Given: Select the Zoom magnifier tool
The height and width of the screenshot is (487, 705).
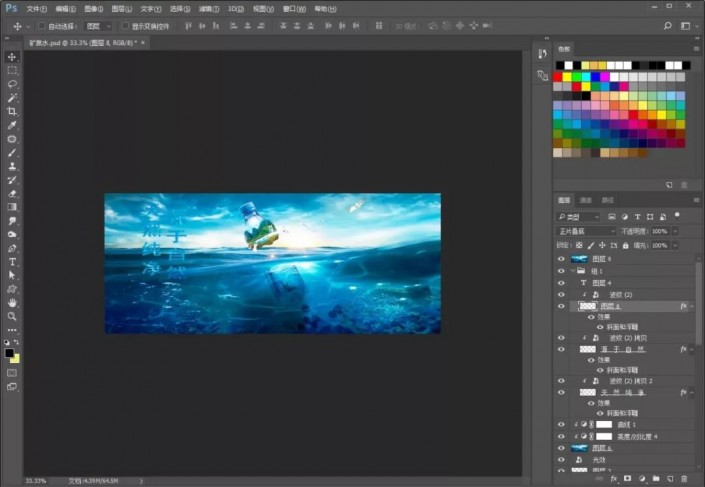Looking at the screenshot, I should click(x=12, y=317).
